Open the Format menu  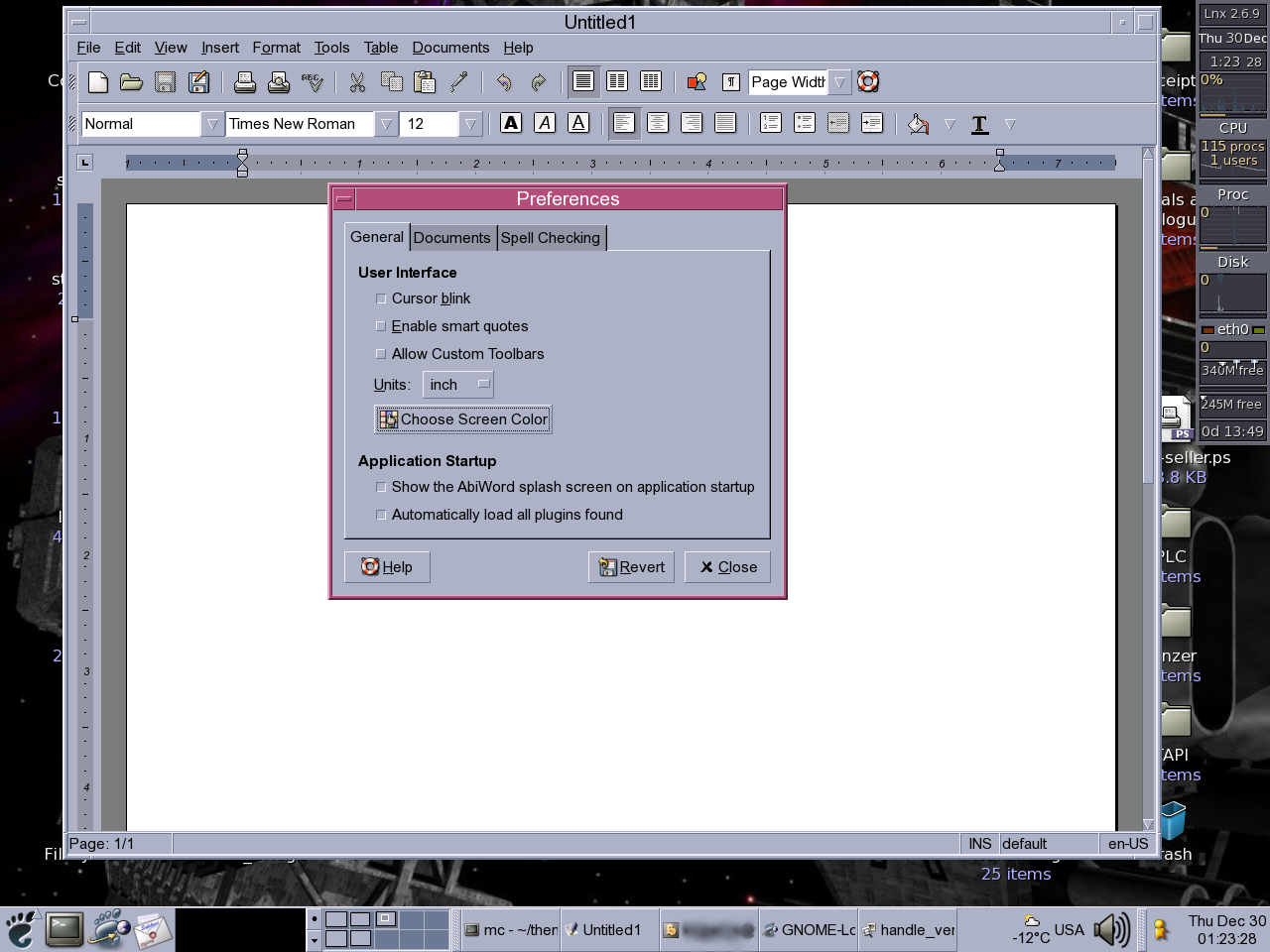point(276,48)
